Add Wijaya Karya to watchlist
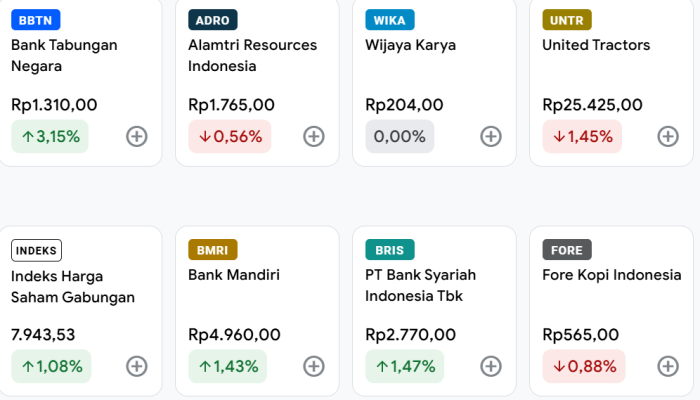The image size is (700, 400). click(491, 137)
